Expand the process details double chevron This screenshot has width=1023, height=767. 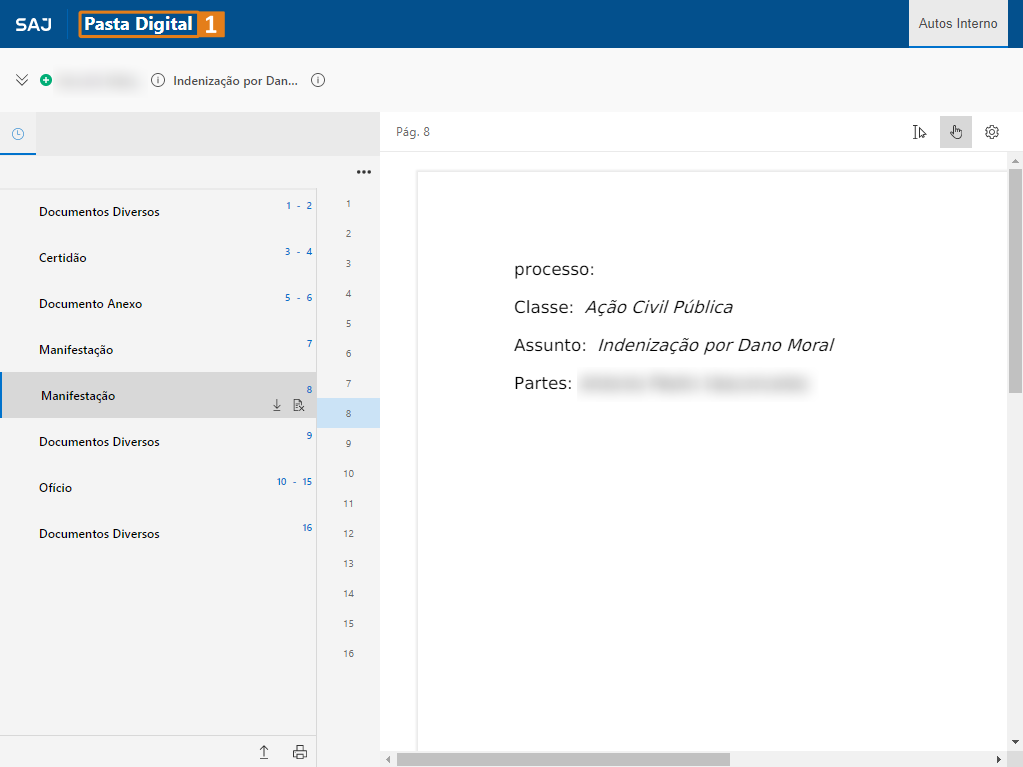point(22,80)
